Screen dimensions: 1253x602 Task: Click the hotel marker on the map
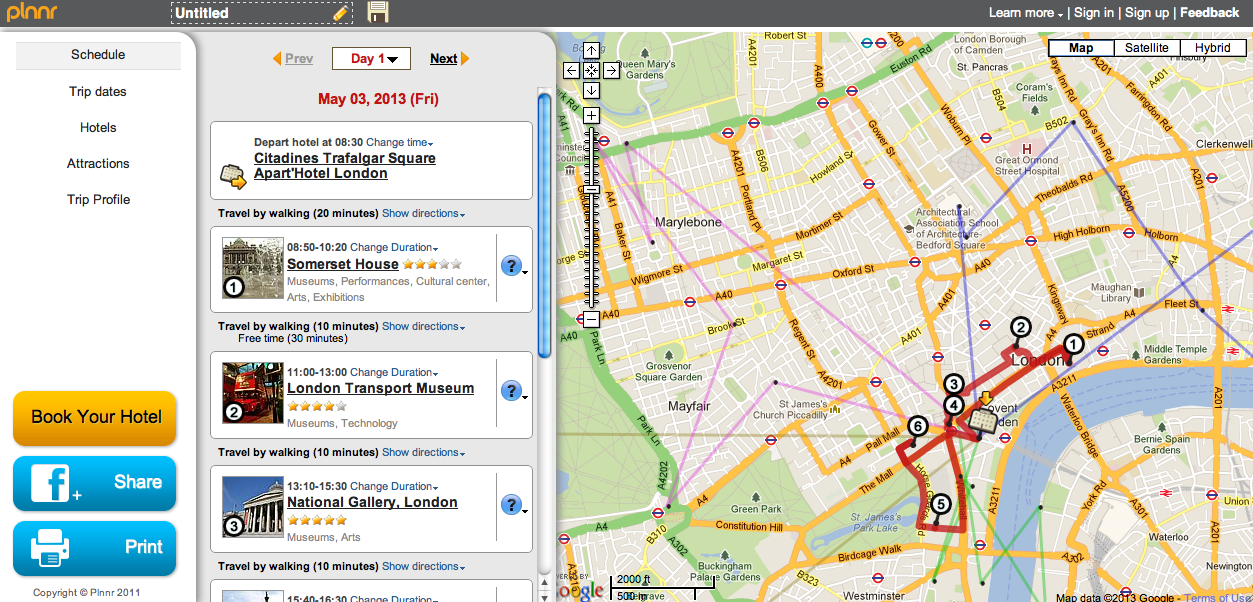pos(983,421)
